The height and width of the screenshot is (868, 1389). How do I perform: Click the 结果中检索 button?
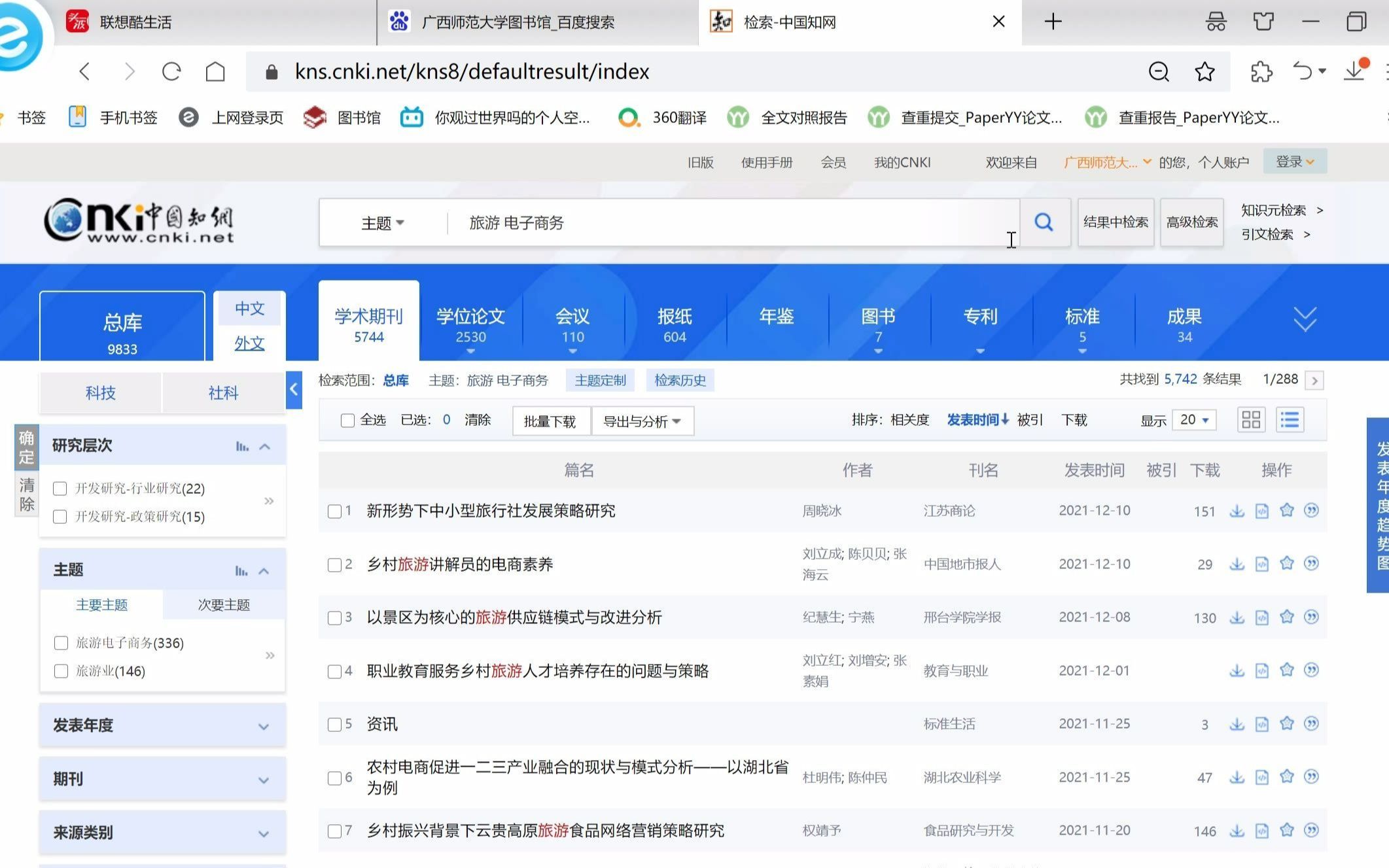1116,222
